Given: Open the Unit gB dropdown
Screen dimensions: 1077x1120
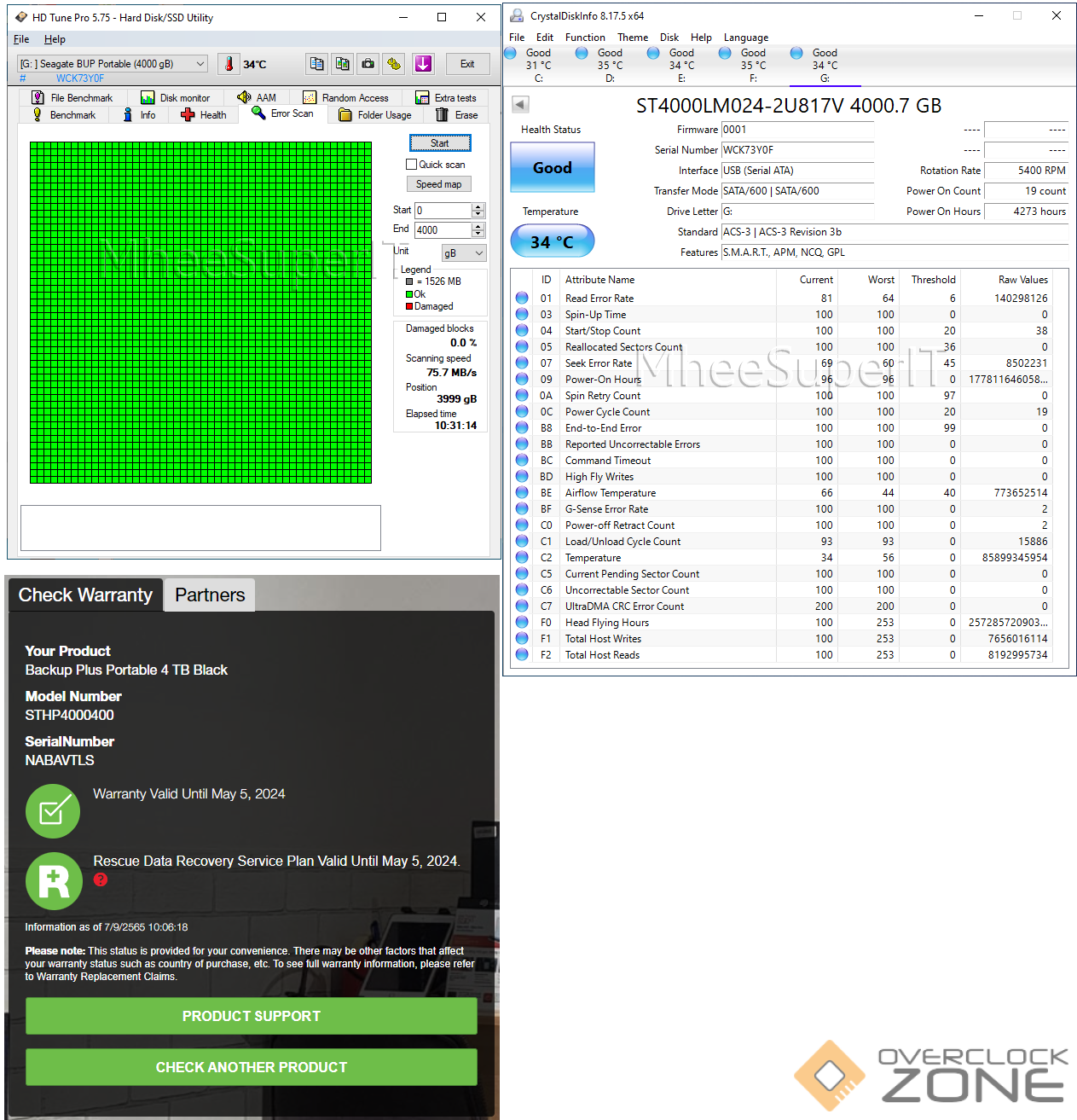Looking at the screenshot, I should point(465,253).
